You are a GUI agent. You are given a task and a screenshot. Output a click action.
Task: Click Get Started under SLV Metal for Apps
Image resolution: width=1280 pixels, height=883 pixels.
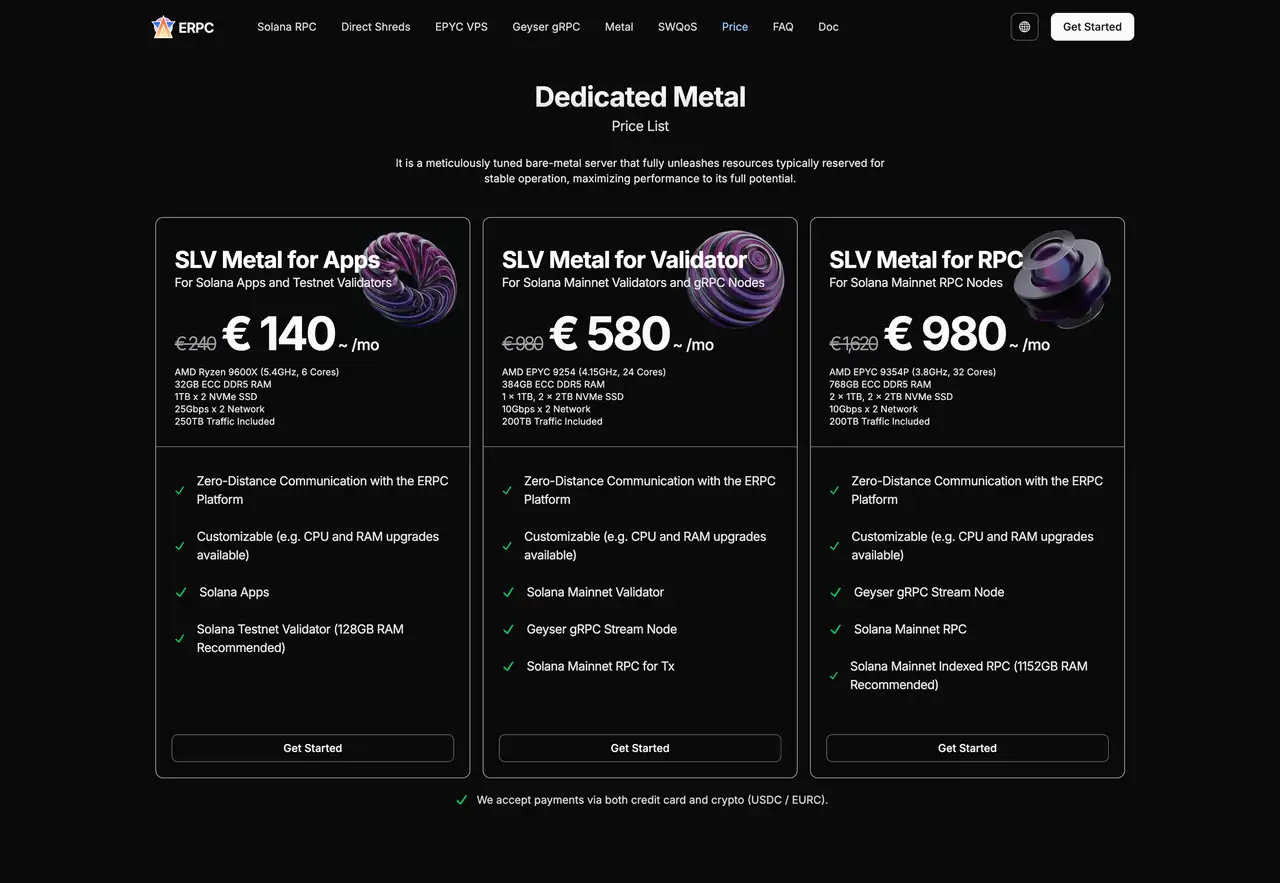click(x=312, y=747)
